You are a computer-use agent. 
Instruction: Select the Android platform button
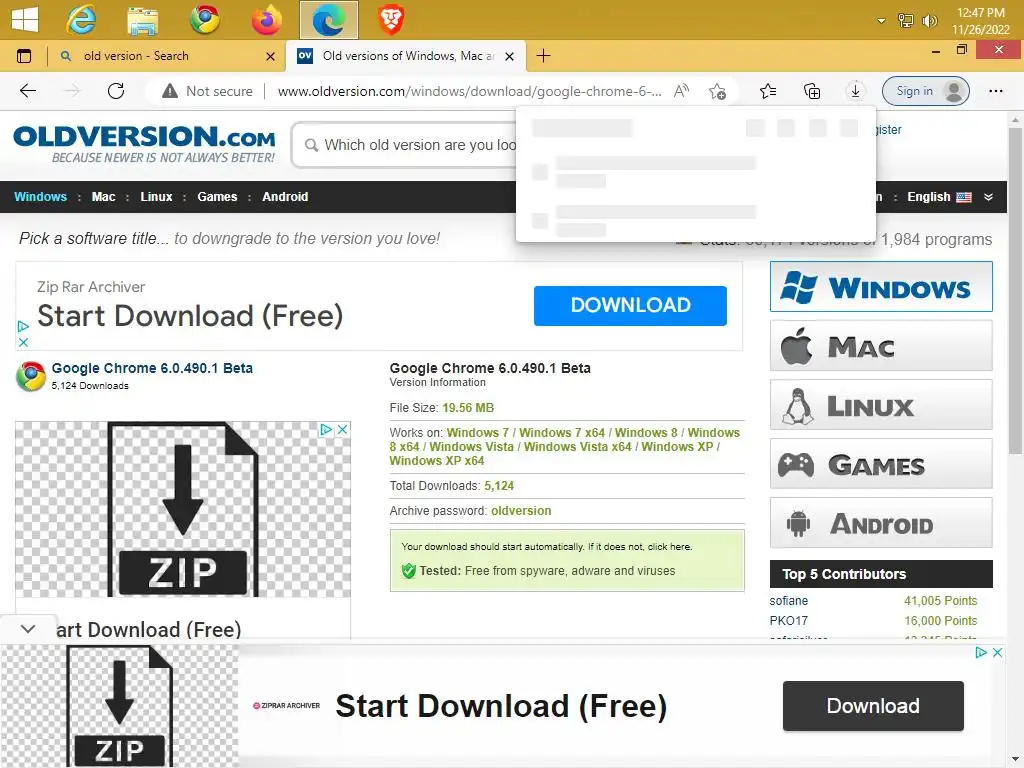coord(880,522)
